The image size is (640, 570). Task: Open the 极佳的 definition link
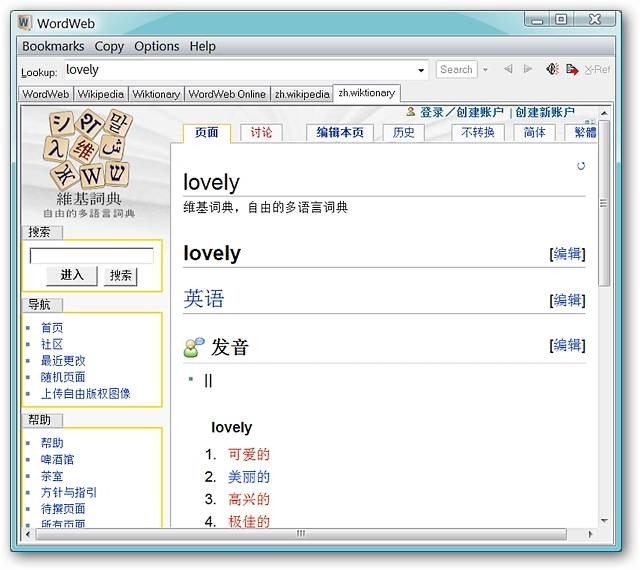click(x=249, y=521)
